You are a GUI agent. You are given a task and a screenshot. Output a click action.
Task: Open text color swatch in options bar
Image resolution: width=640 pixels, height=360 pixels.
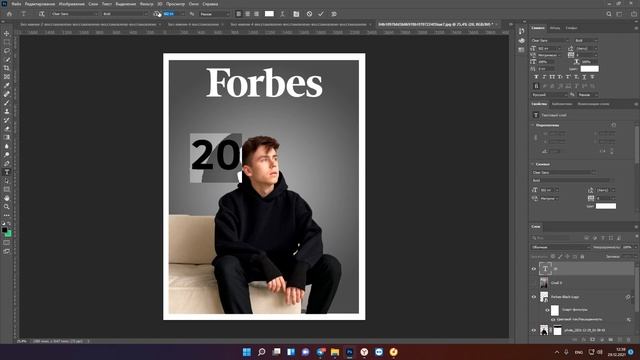tap(269, 14)
